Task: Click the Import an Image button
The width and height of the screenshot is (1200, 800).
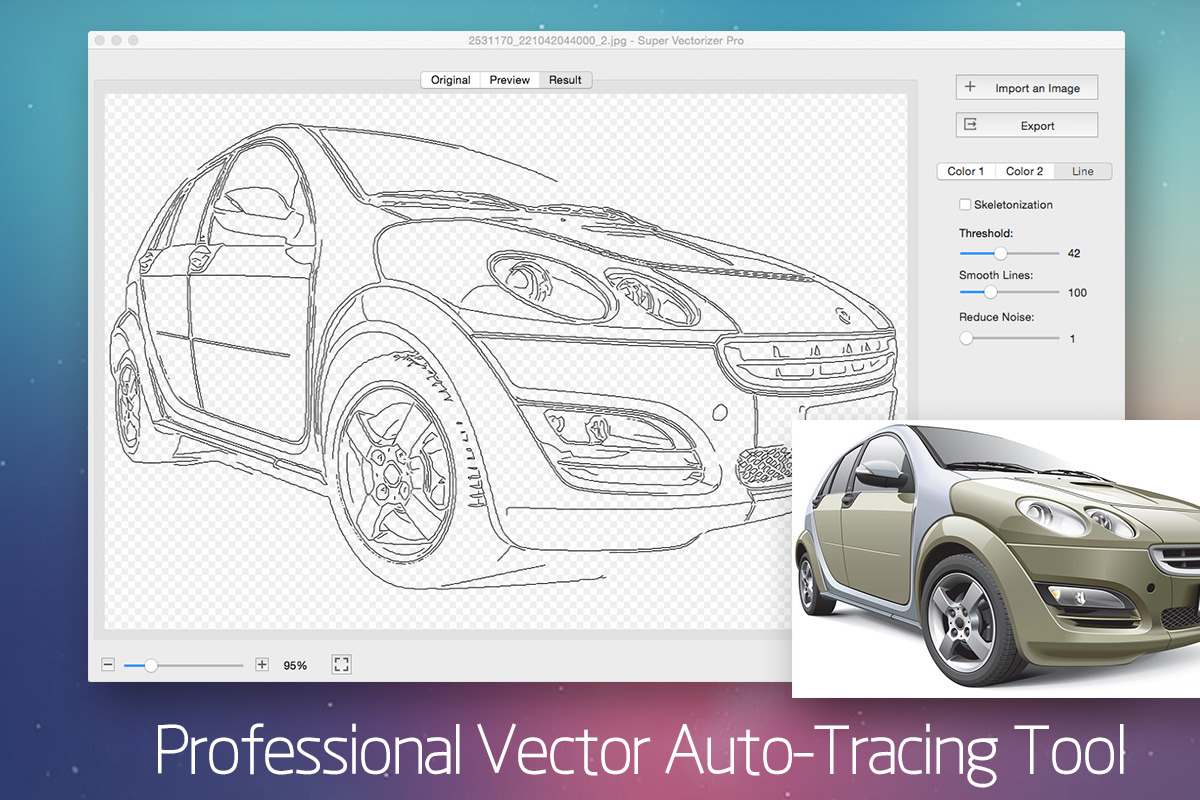Action: pos(1026,88)
